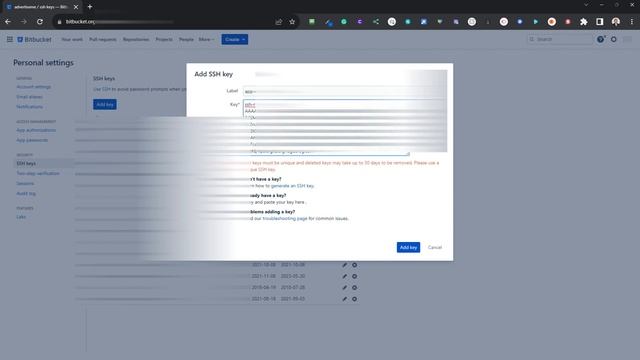Select Two-step verification in sidebar
Image resolution: width=640 pixels, height=360 pixels.
click(38, 173)
